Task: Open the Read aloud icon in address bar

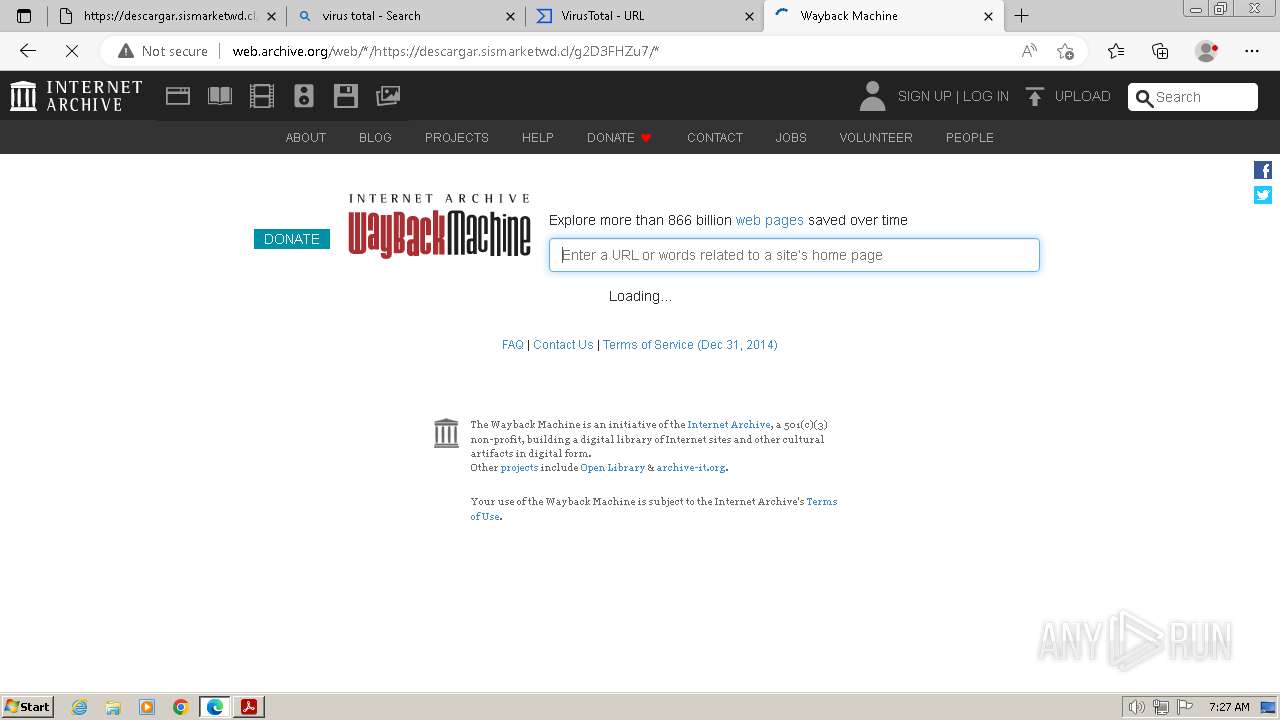Action: (1029, 51)
